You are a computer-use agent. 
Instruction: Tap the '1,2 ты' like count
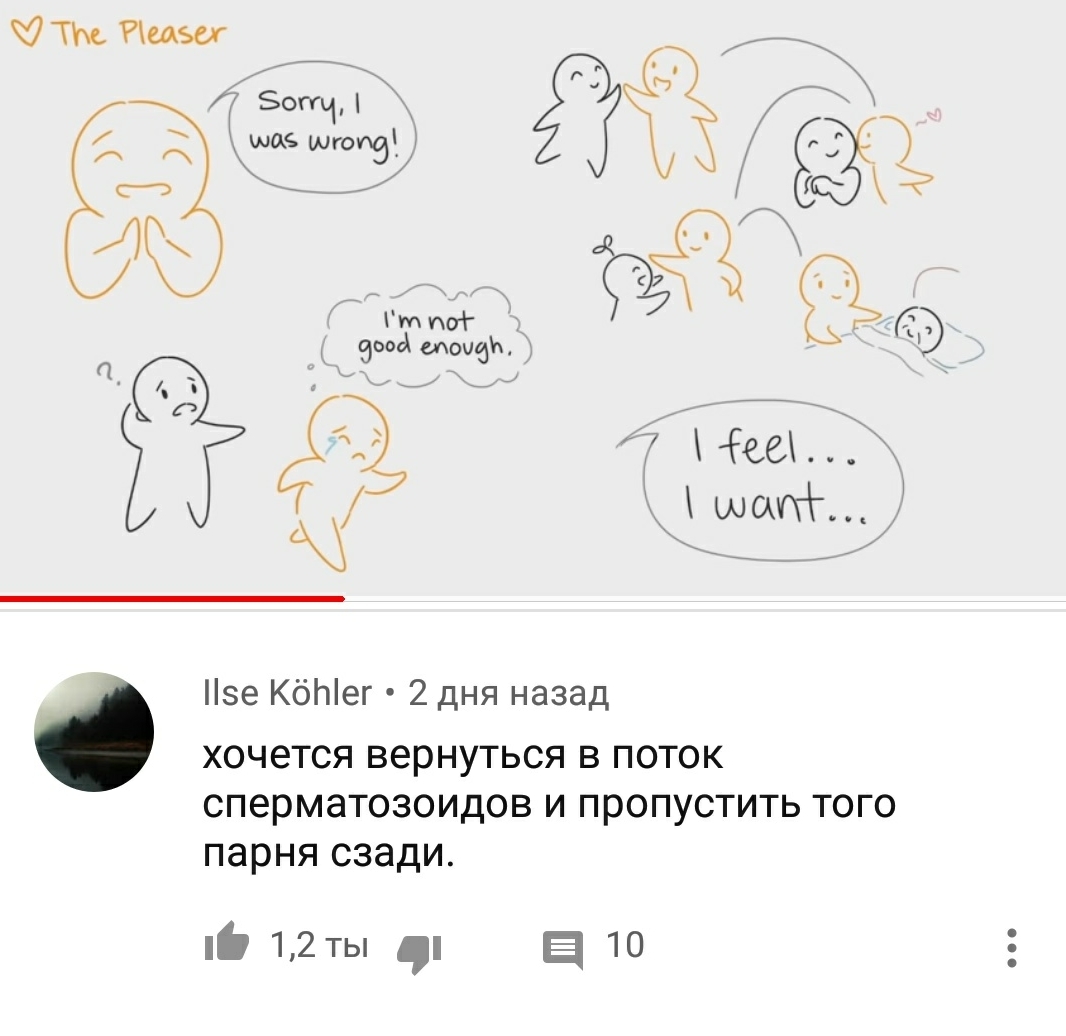click(x=320, y=944)
